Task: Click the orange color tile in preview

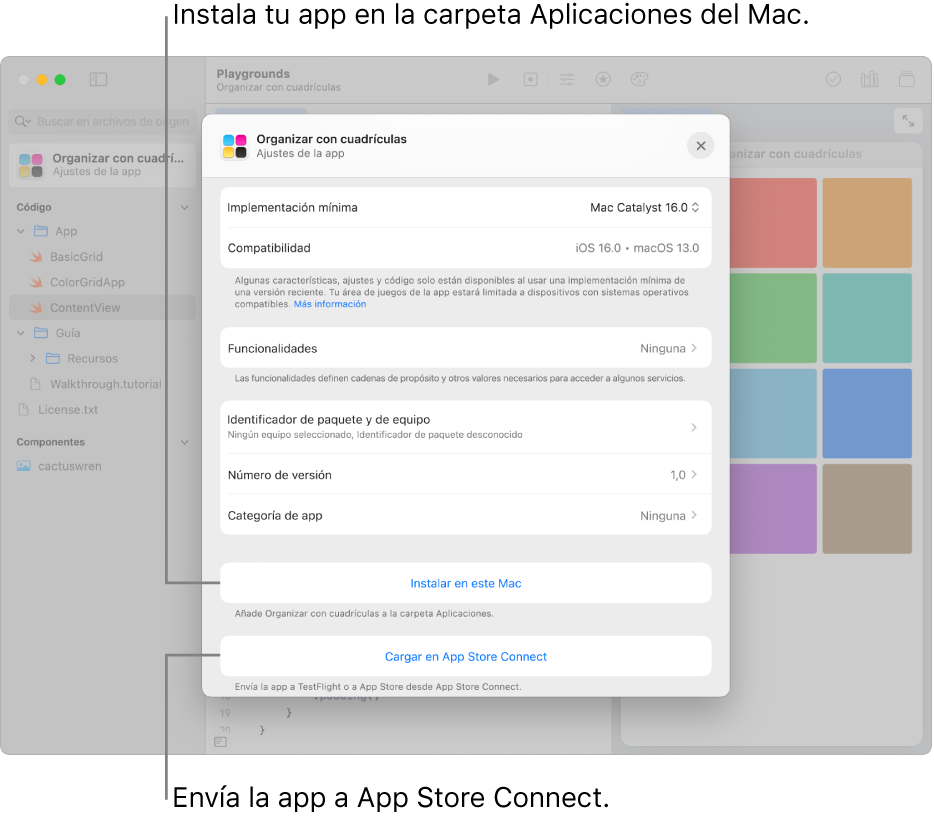Action: [x=867, y=223]
